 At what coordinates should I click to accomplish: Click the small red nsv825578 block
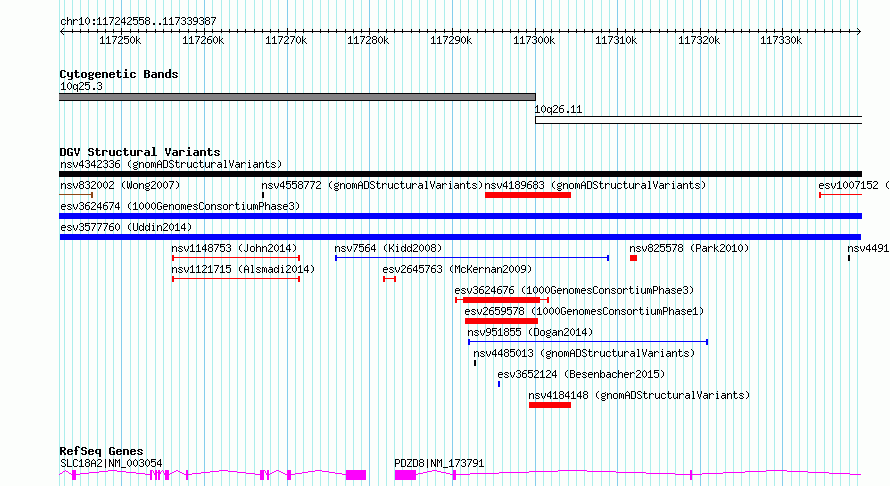pos(633,258)
